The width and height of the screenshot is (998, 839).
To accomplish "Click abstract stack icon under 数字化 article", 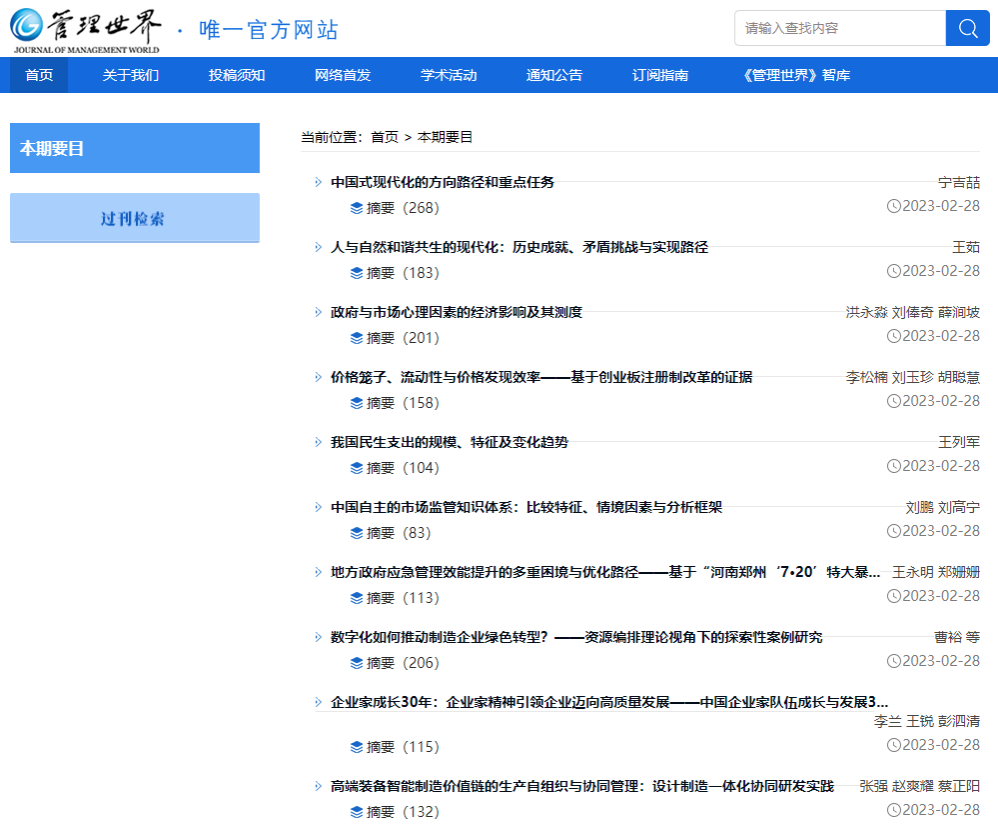I will tap(357, 663).
